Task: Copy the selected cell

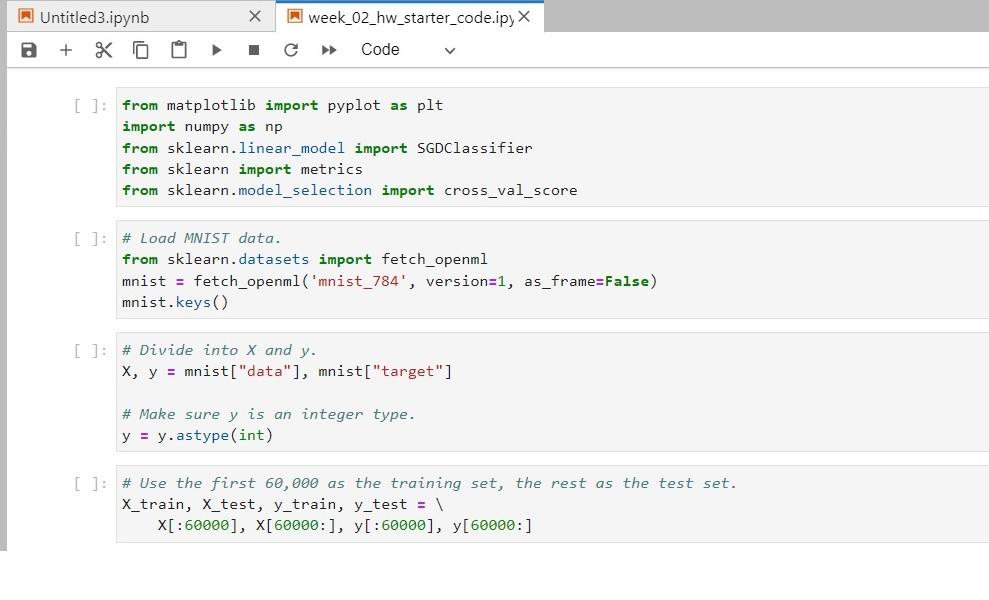Action: (x=140, y=49)
